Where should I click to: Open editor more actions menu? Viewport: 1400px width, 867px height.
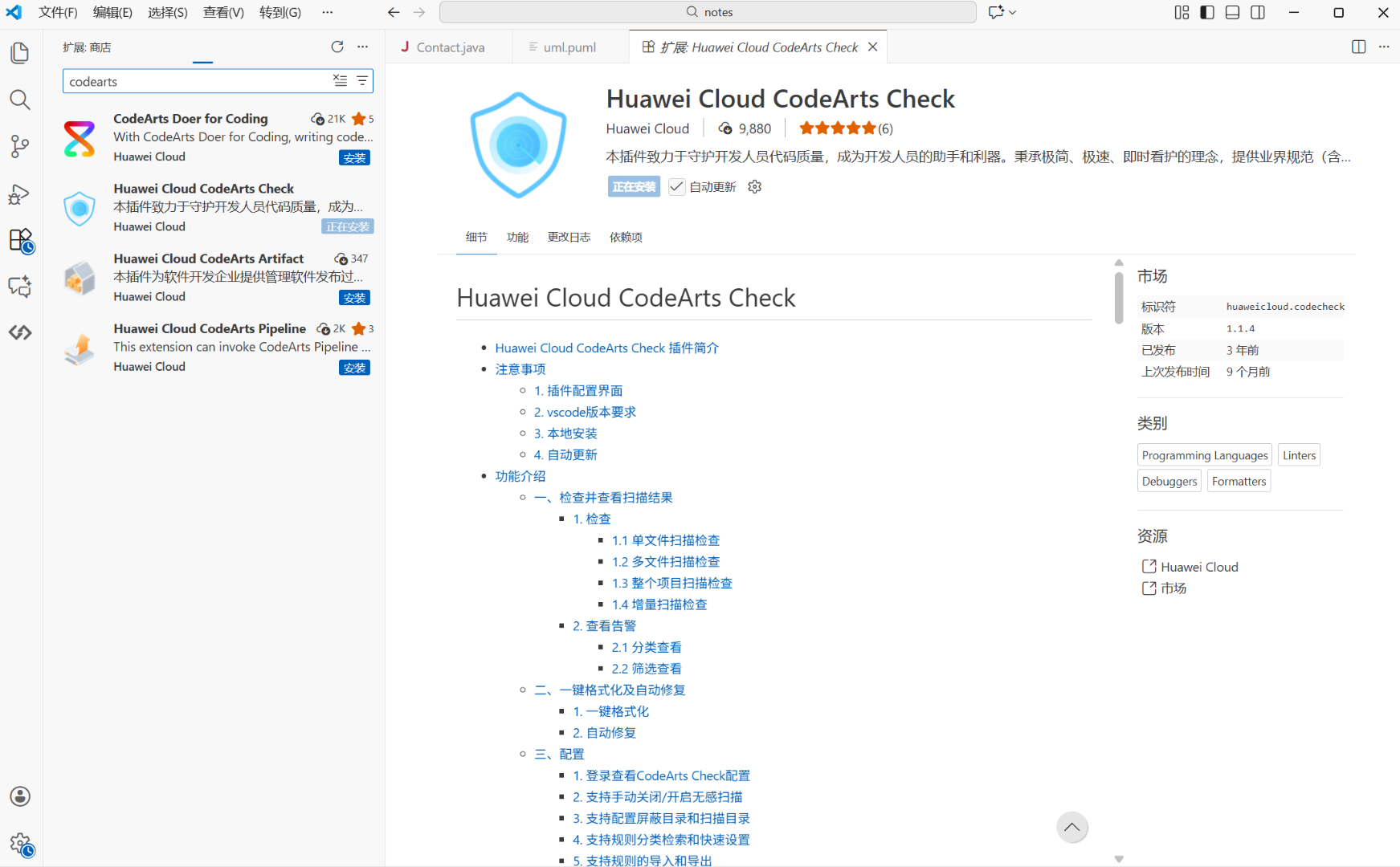click(1384, 47)
